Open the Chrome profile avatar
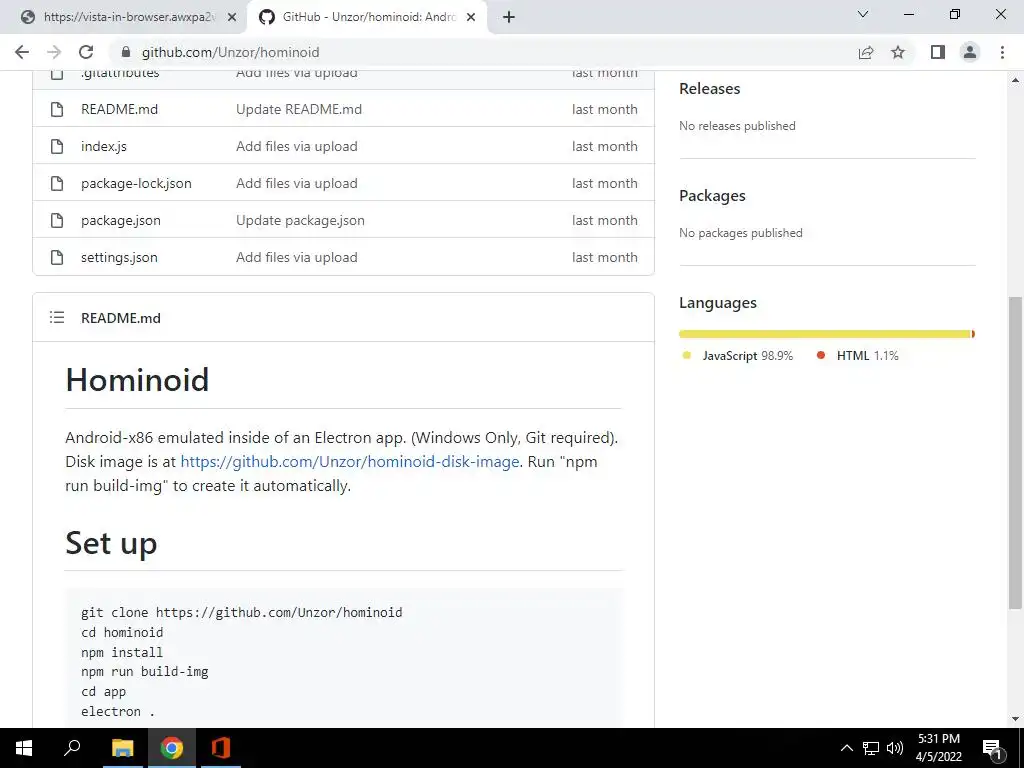The width and height of the screenshot is (1024, 768). point(970,52)
